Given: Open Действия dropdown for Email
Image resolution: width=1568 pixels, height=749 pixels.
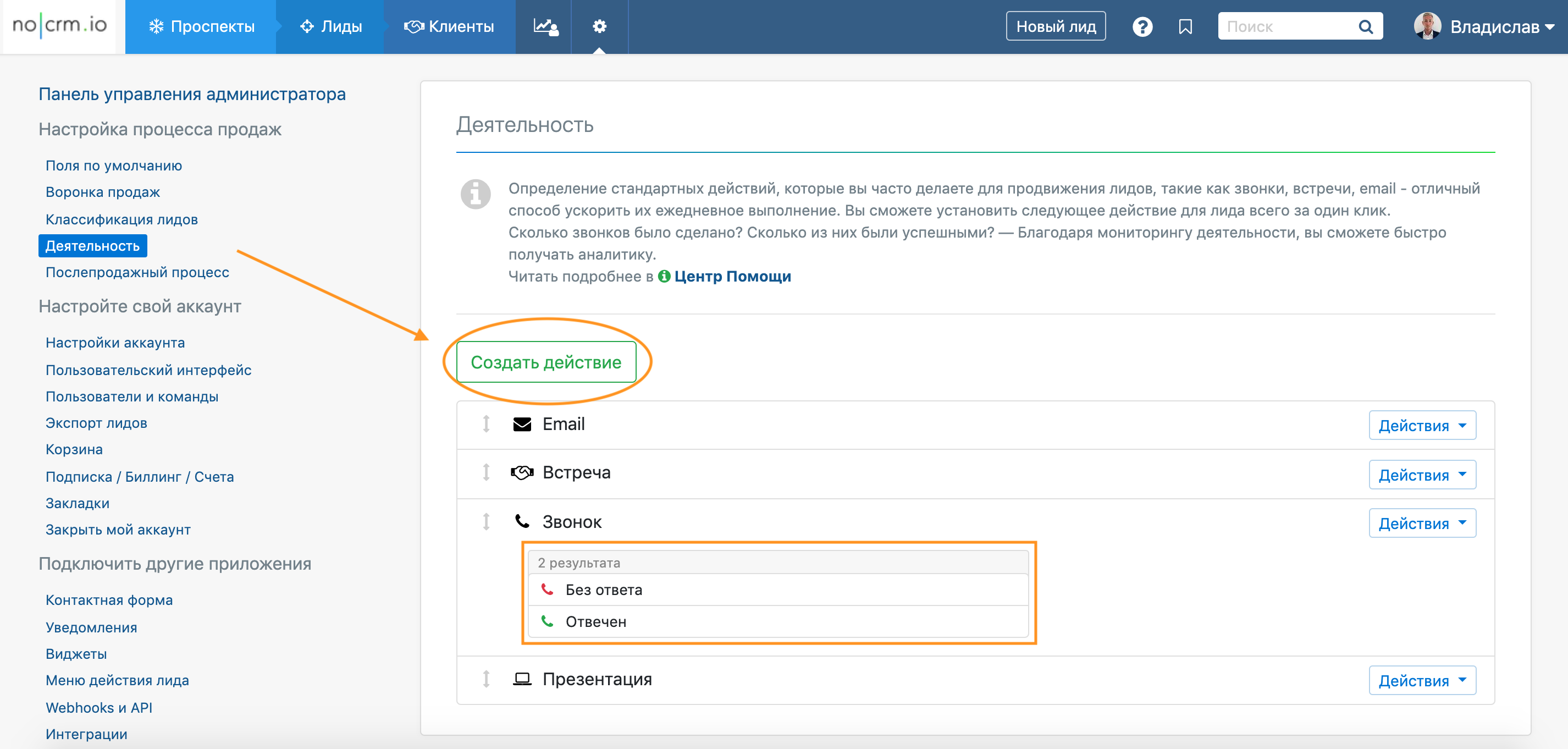Looking at the screenshot, I should [x=1422, y=426].
